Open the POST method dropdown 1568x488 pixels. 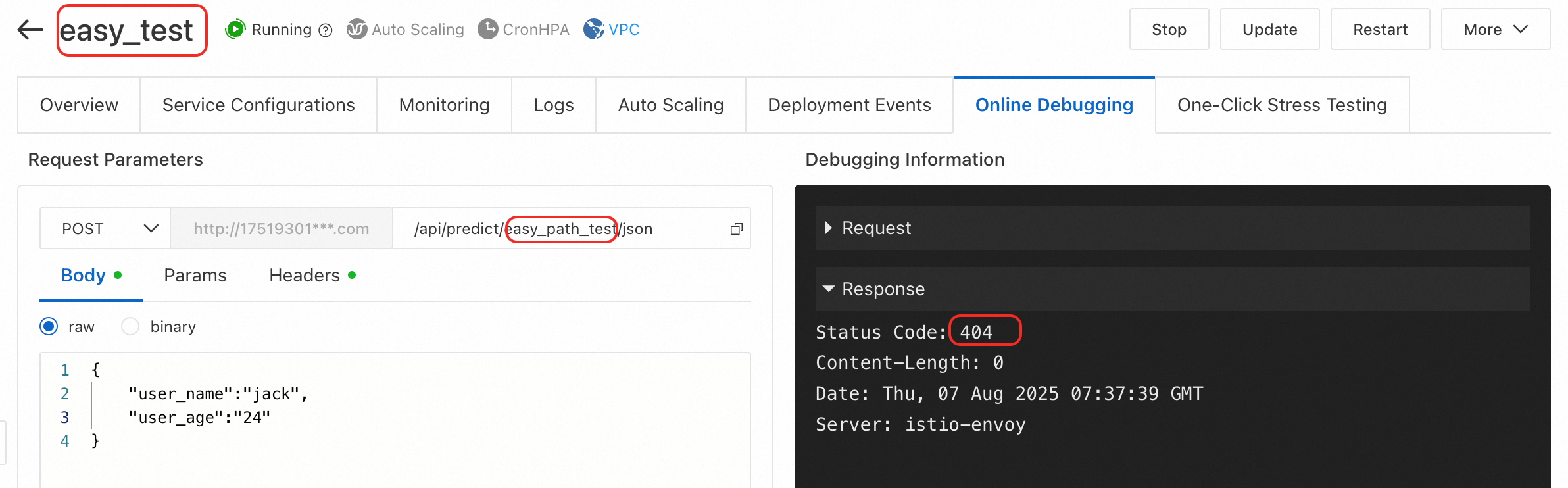tap(105, 229)
